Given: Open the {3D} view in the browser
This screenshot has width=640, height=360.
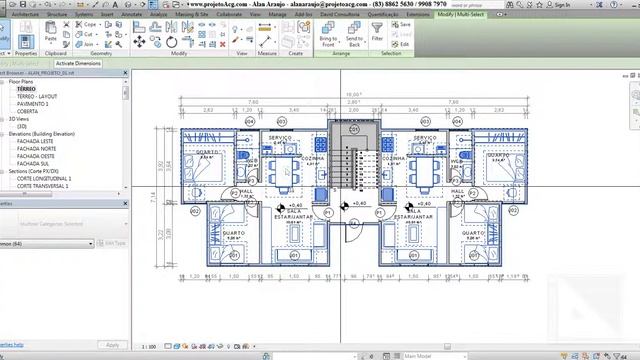Looking at the screenshot, I should point(22,127).
